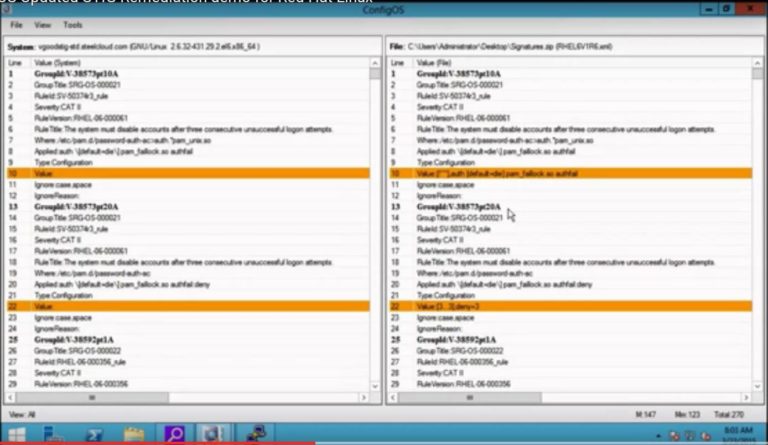The height and width of the screenshot is (445, 768).
Task: Click the purple magnifier taskbar icon
Action: point(174,434)
